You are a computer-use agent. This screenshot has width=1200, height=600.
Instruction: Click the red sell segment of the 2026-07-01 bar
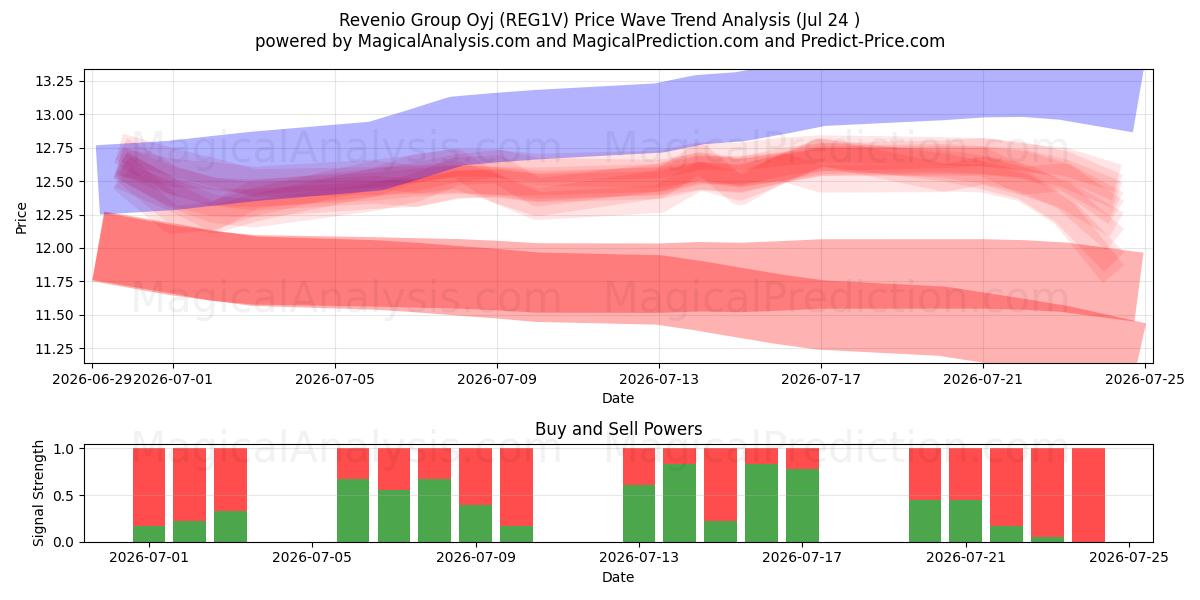[149, 487]
